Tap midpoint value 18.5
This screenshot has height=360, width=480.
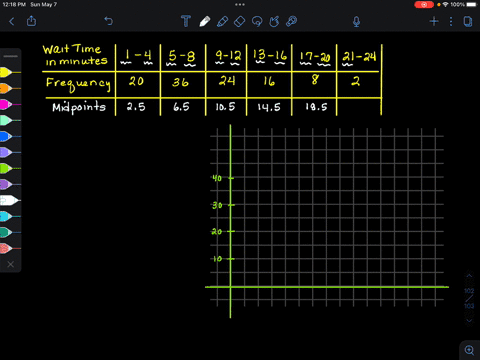click(x=316, y=107)
